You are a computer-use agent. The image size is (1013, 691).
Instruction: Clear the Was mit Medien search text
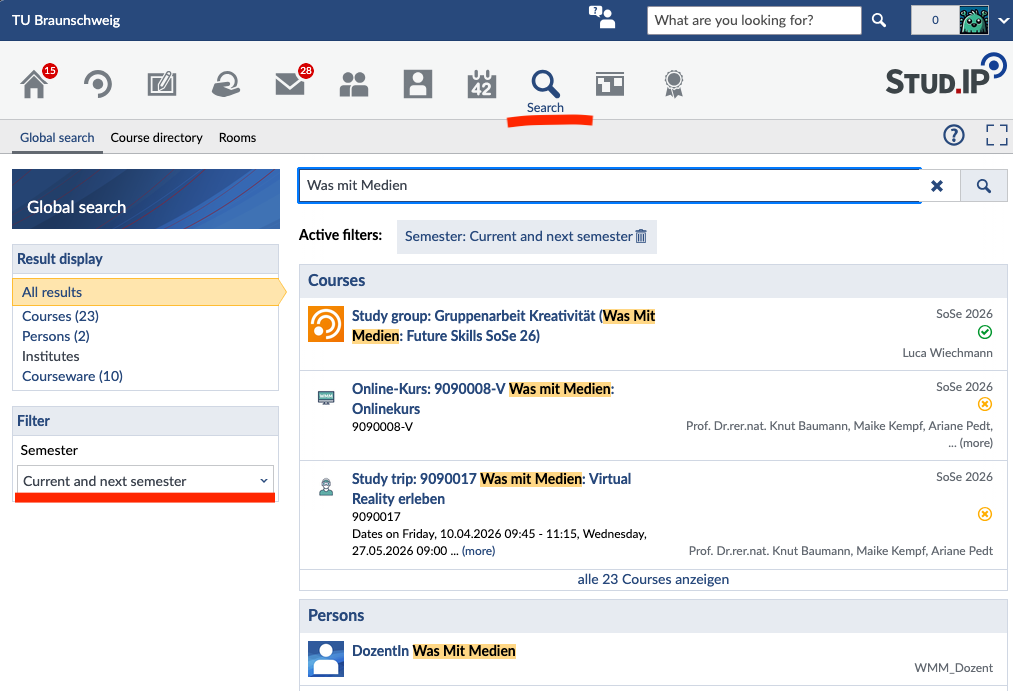pyautogui.click(x=936, y=186)
